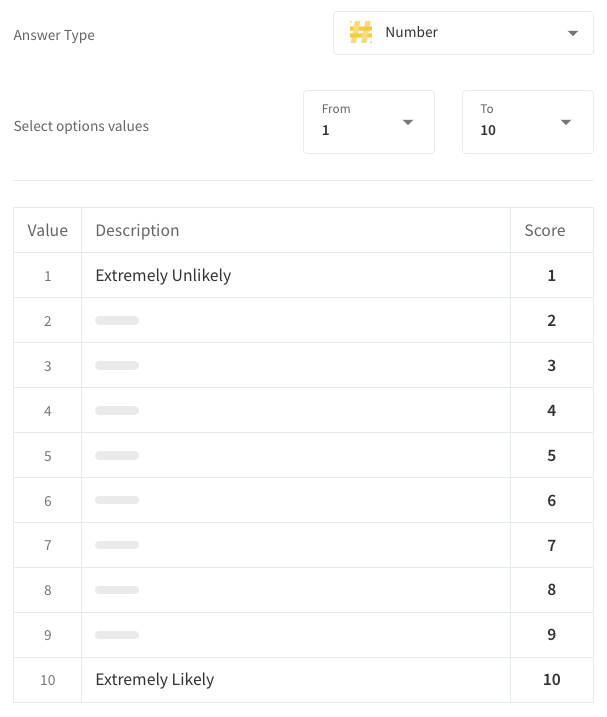
Task: Edit the Extremely Likely description
Action: coord(155,680)
